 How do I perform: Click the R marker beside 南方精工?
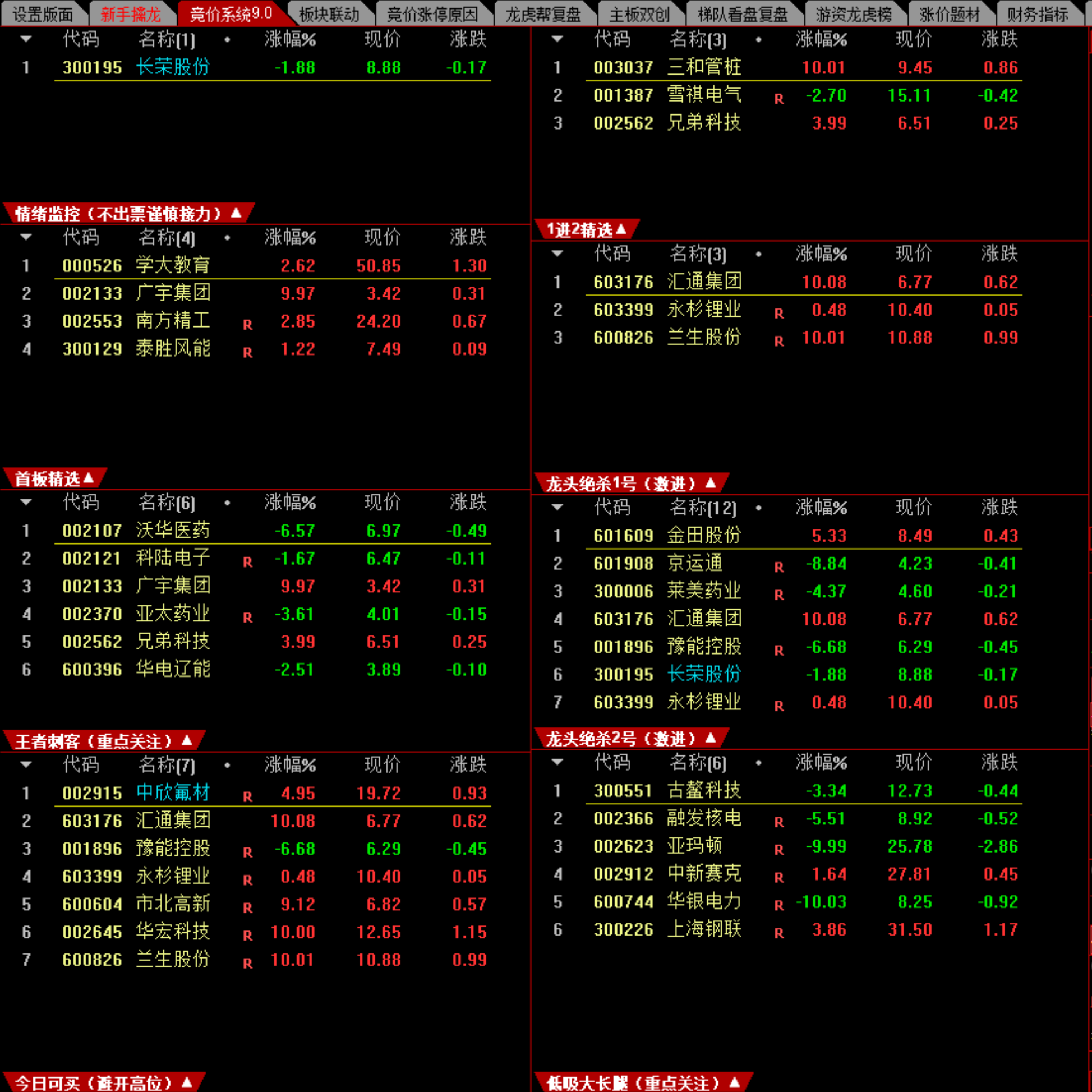click(247, 325)
